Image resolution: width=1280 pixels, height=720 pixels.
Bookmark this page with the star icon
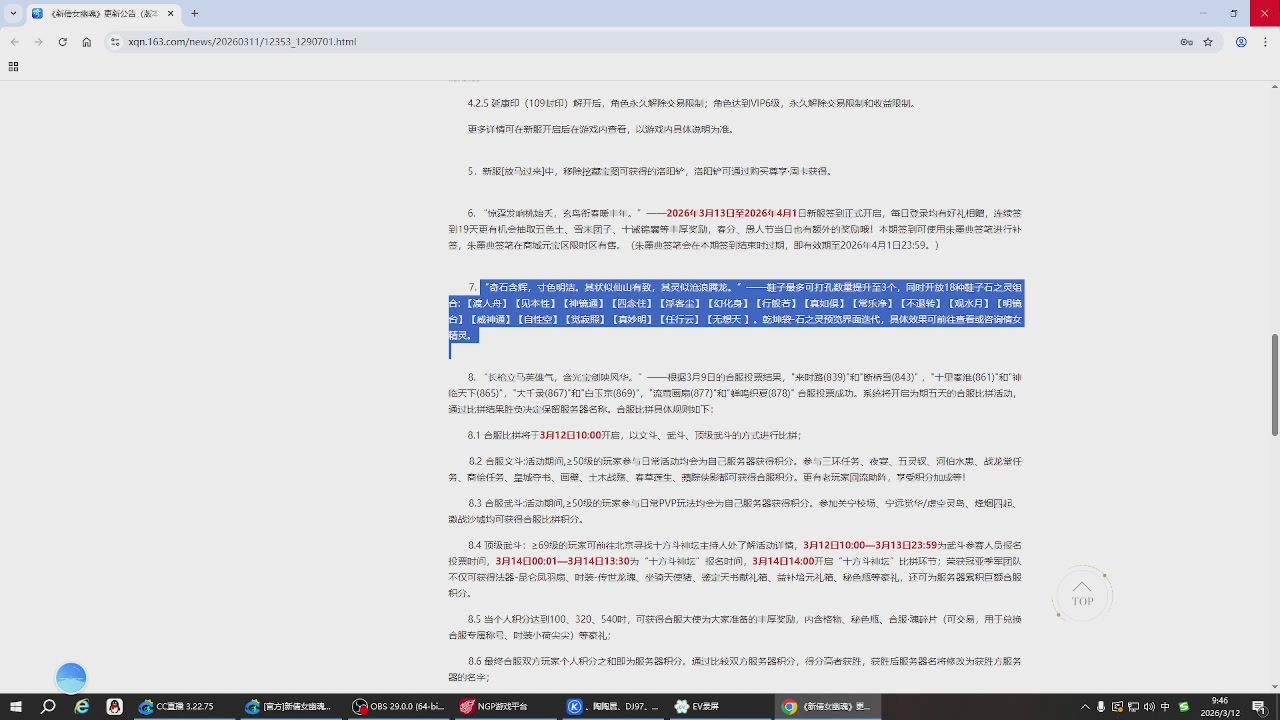pos(1208,42)
